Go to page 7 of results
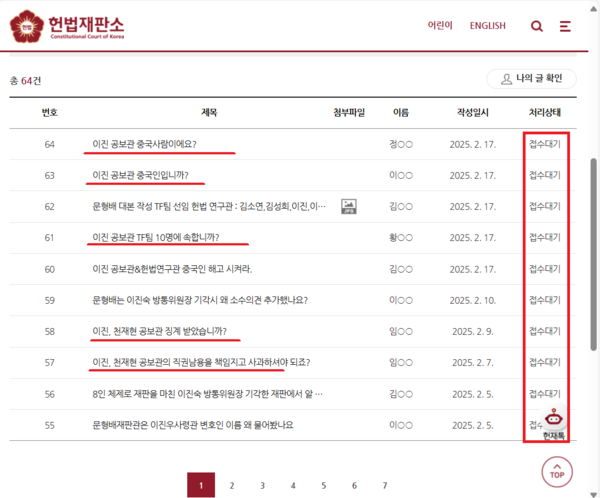600x498 pixels. click(x=385, y=486)
